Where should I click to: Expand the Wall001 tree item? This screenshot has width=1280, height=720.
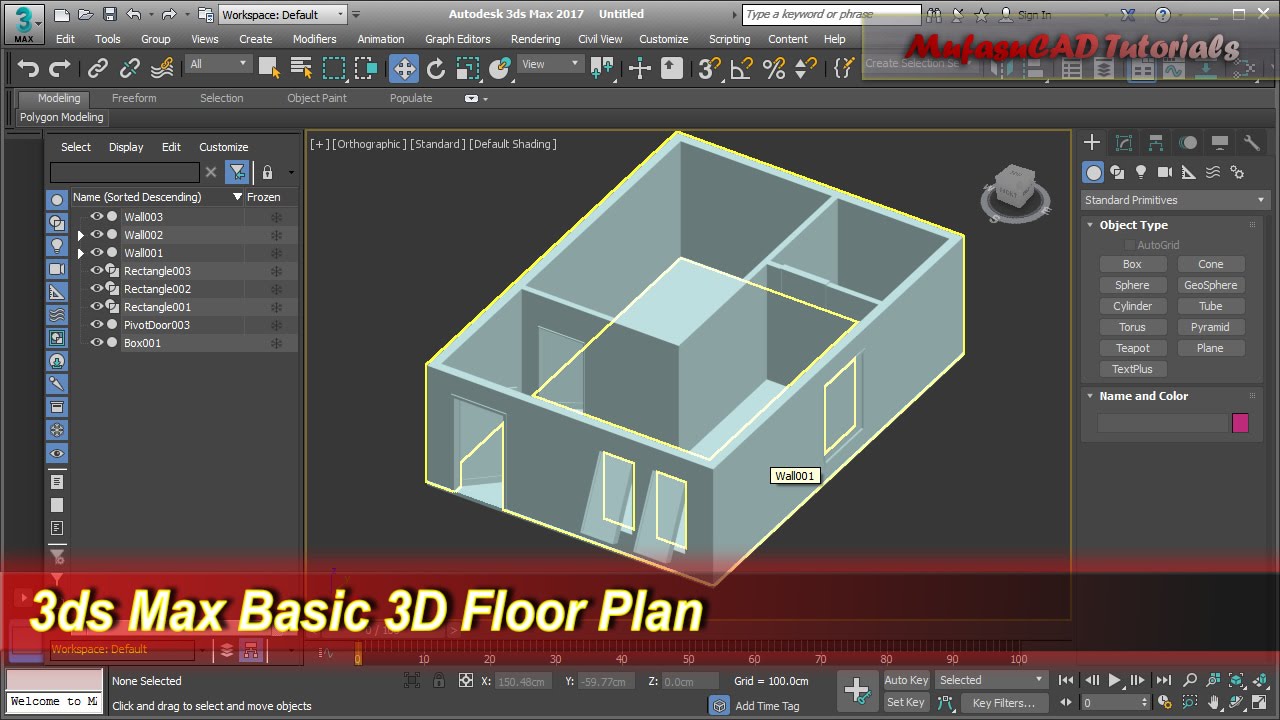point(81,253)
